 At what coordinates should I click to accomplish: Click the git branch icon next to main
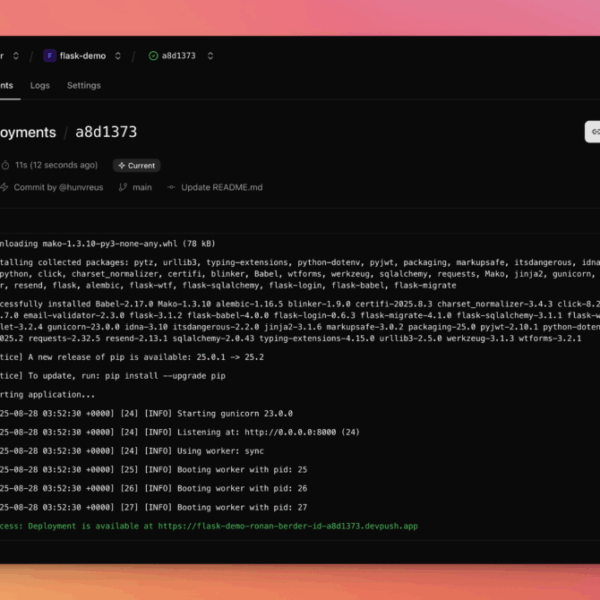click(123, 187)
